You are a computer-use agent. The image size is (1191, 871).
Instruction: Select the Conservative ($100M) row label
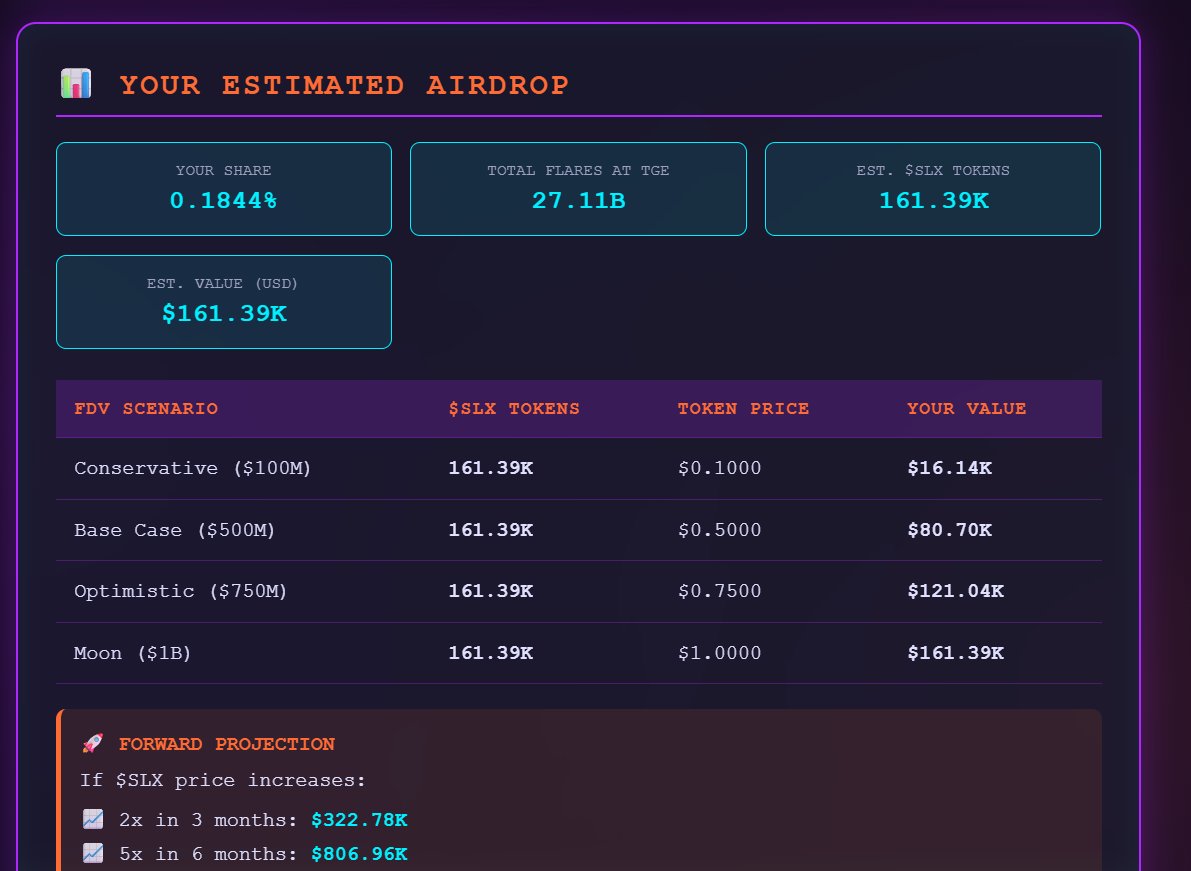192,468
